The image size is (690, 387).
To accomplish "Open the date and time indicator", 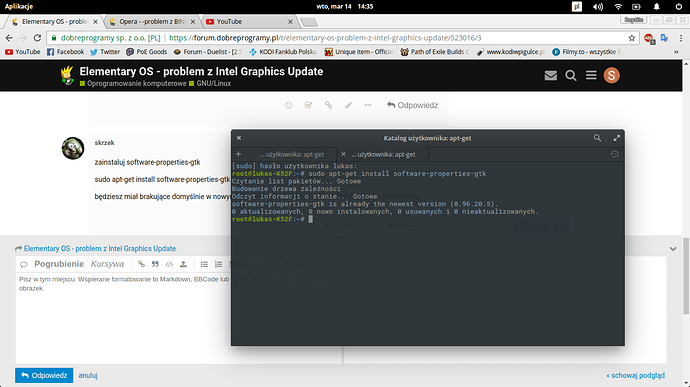I will click(x=345, y=6).
